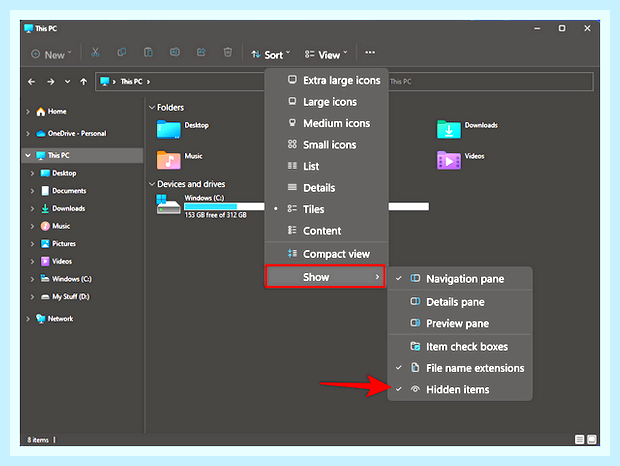
Task: Choose Extra large icons view
Action: [x=326, y=80]
